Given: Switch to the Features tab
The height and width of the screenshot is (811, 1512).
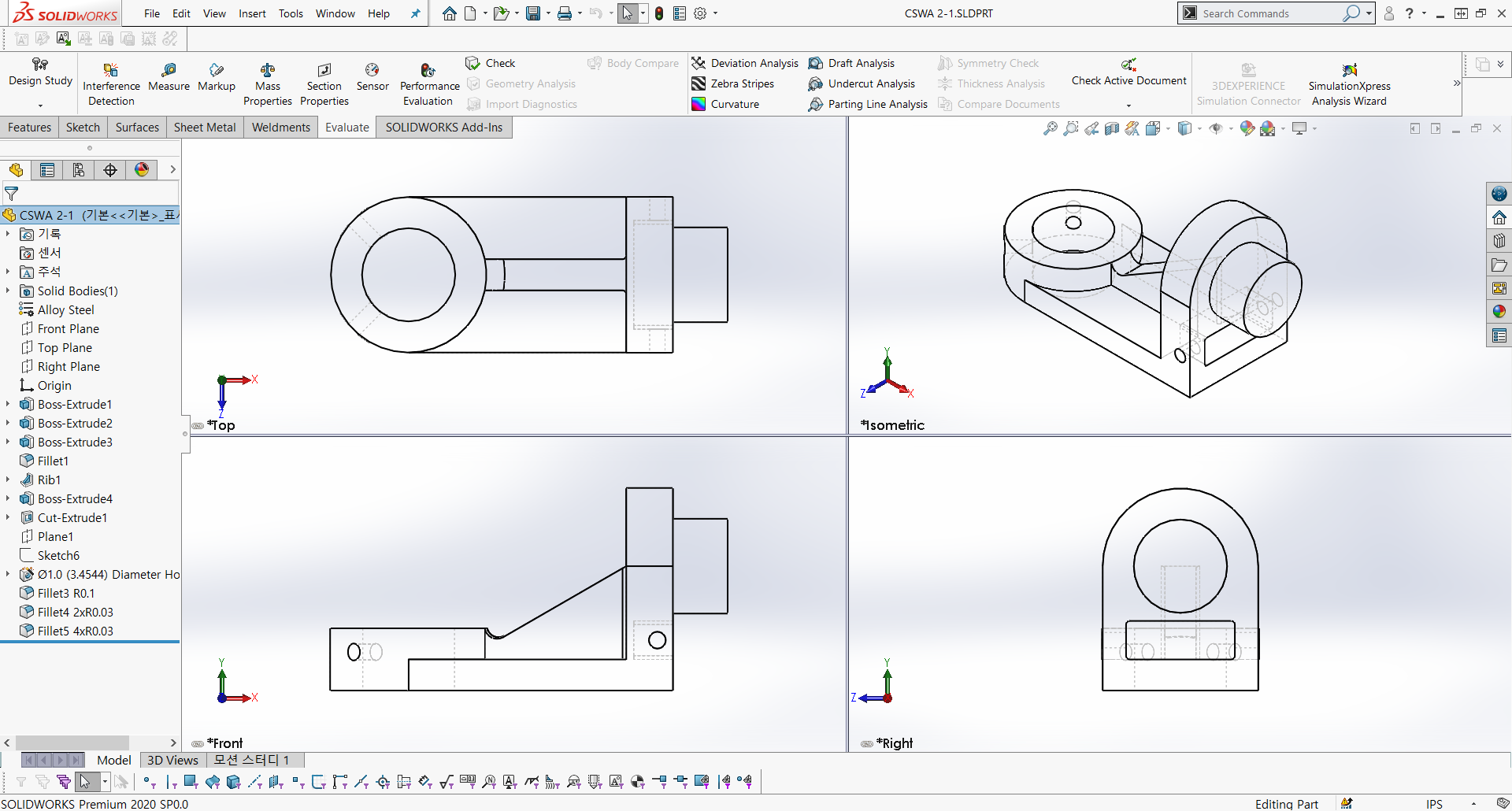Looking at the screenshot, I should click(x=29, y=127).
